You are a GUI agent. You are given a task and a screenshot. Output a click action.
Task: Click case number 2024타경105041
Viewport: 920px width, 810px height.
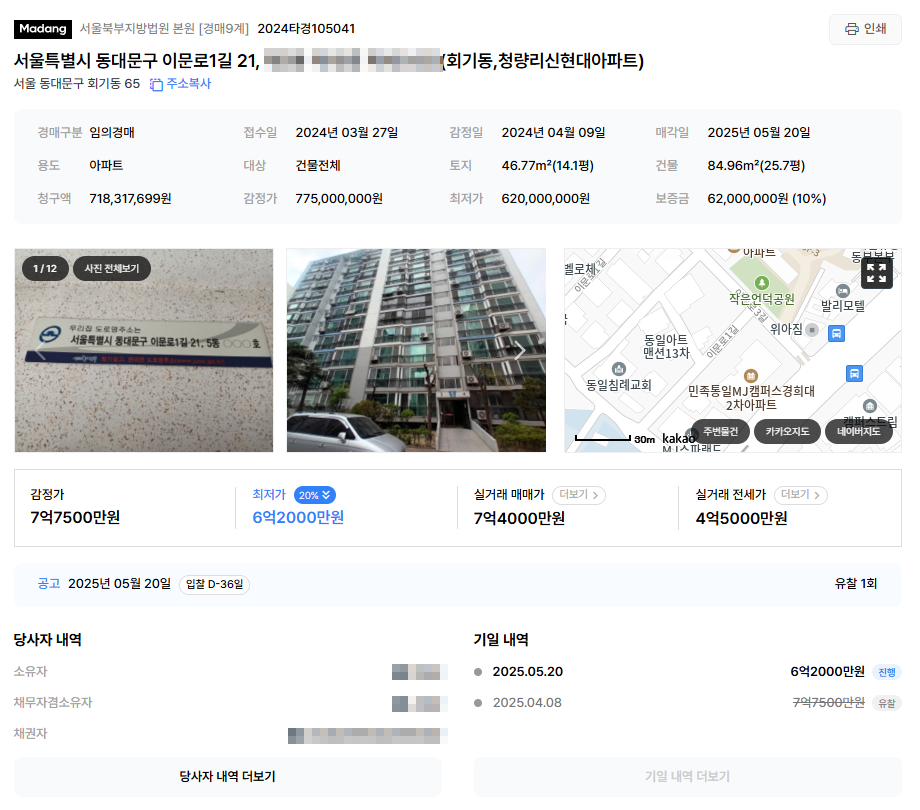pos(306,29)
